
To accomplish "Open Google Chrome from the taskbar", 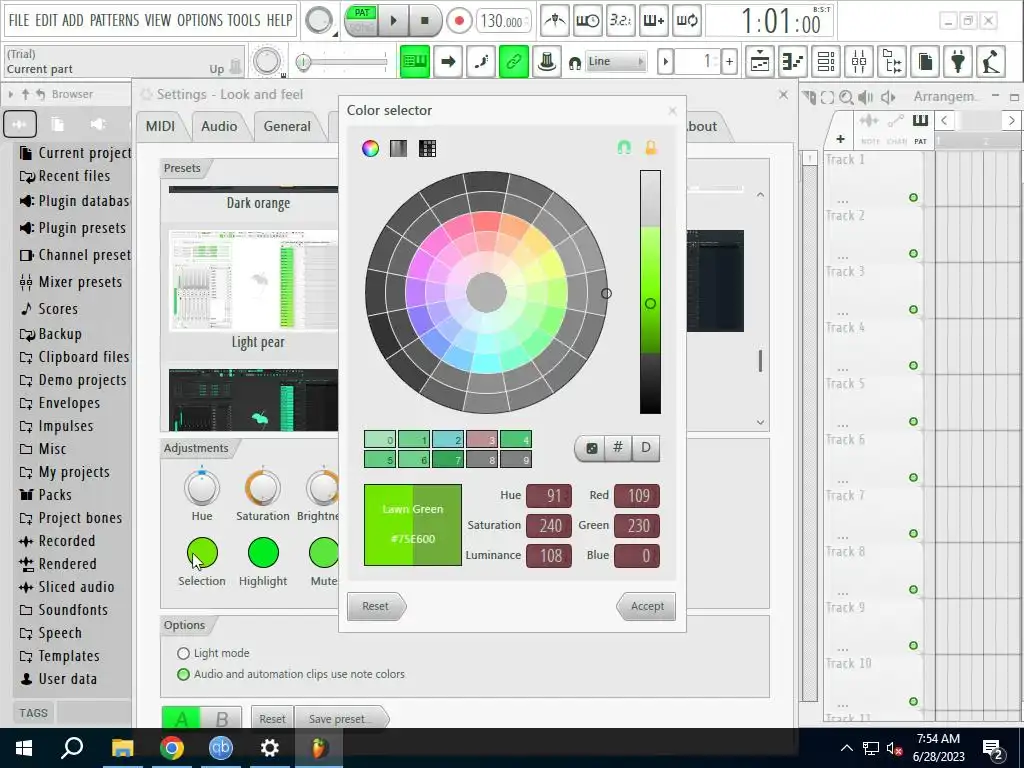I will point(172,748).
